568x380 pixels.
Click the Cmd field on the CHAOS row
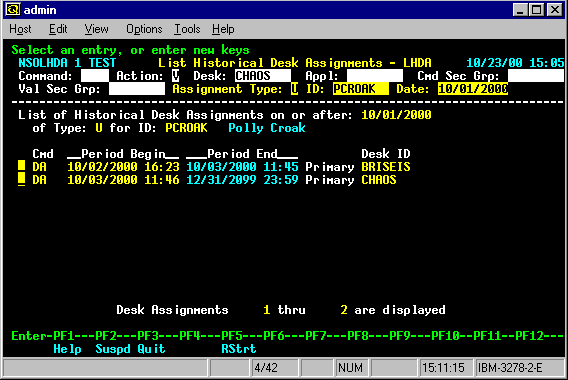(21, 180)
